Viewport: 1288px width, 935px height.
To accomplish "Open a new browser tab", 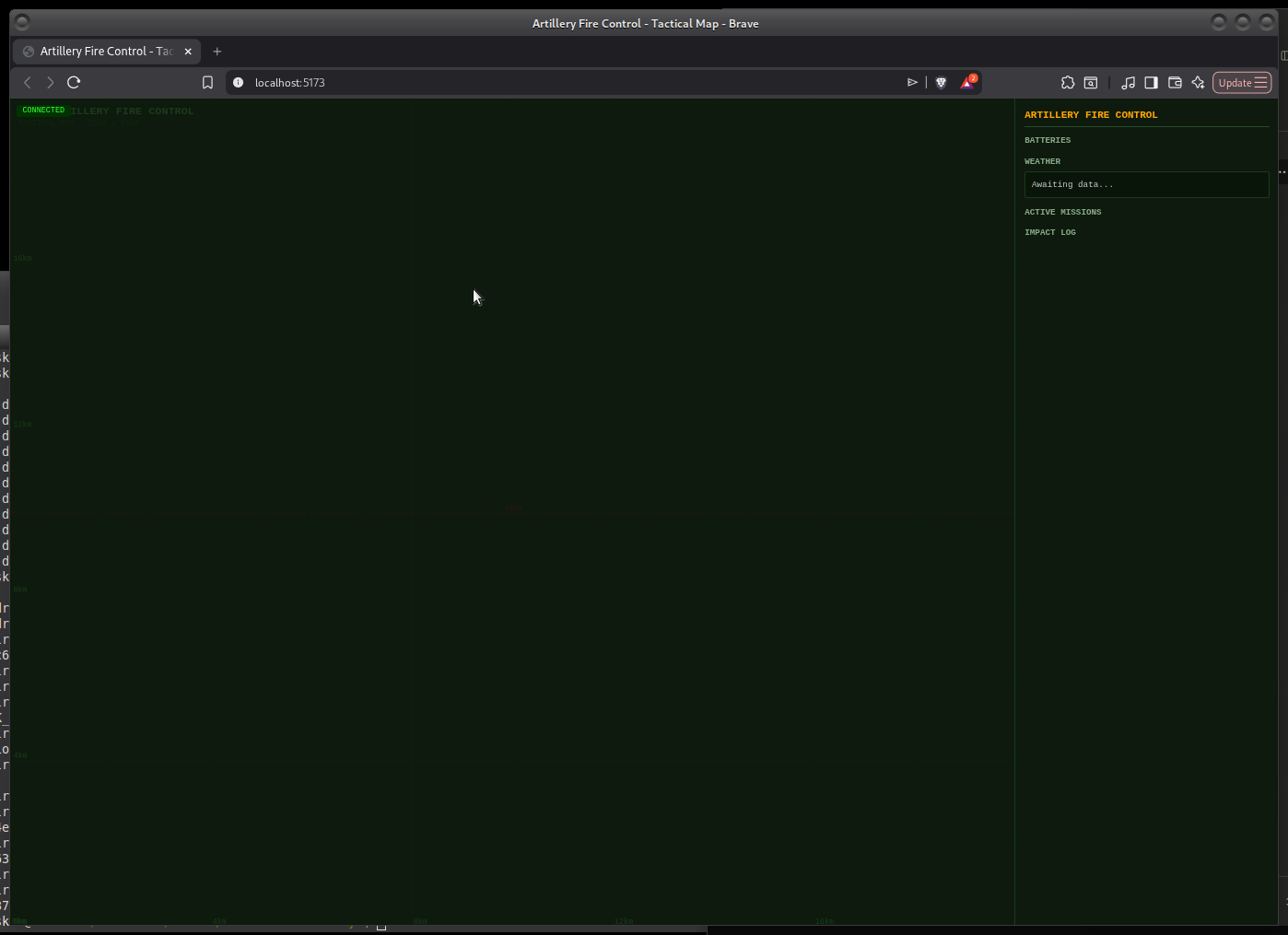I will (217, 52).
